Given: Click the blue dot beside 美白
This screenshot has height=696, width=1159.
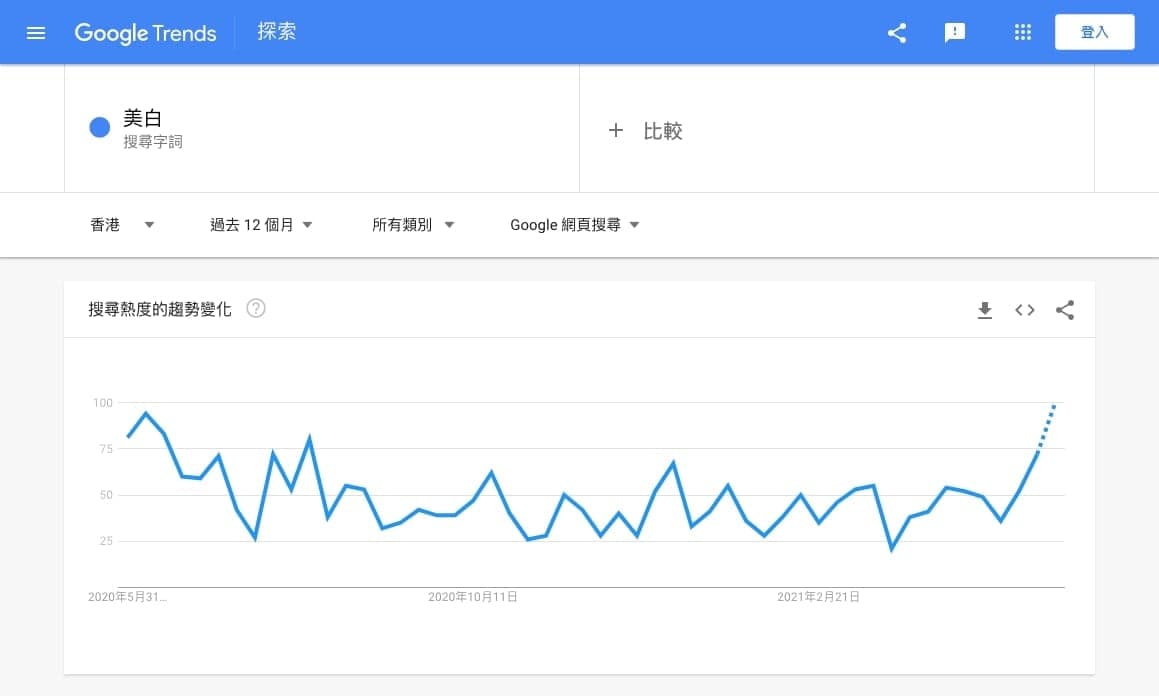Looking at the screenshot, I should coord(100,127).
